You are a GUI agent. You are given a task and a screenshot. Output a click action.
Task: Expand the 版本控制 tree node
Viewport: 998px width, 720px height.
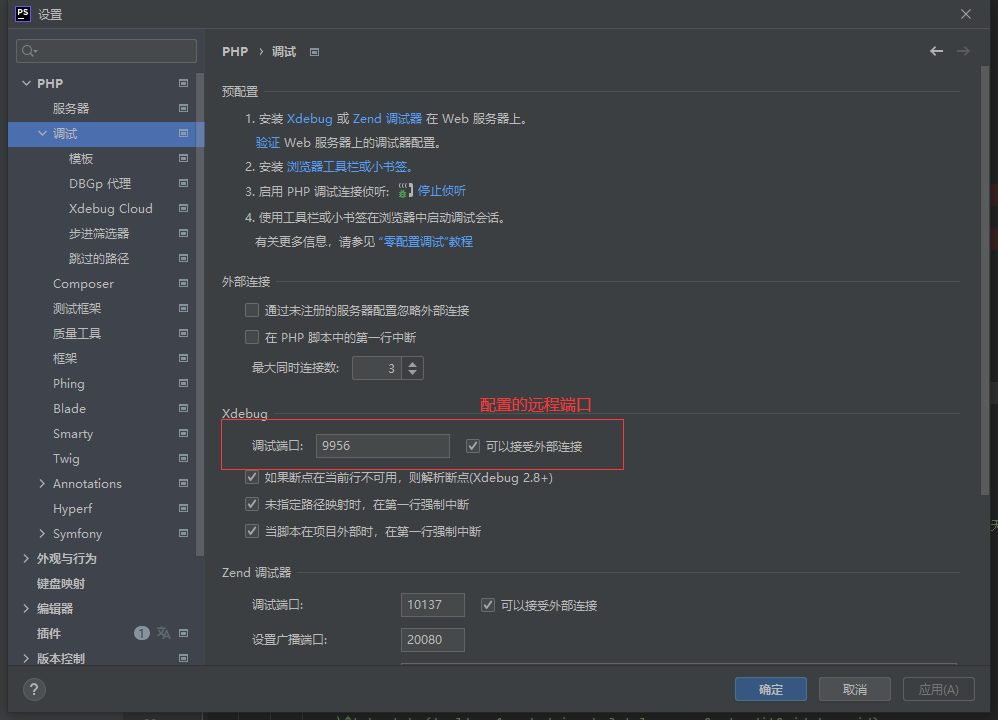tap(26, 658)
